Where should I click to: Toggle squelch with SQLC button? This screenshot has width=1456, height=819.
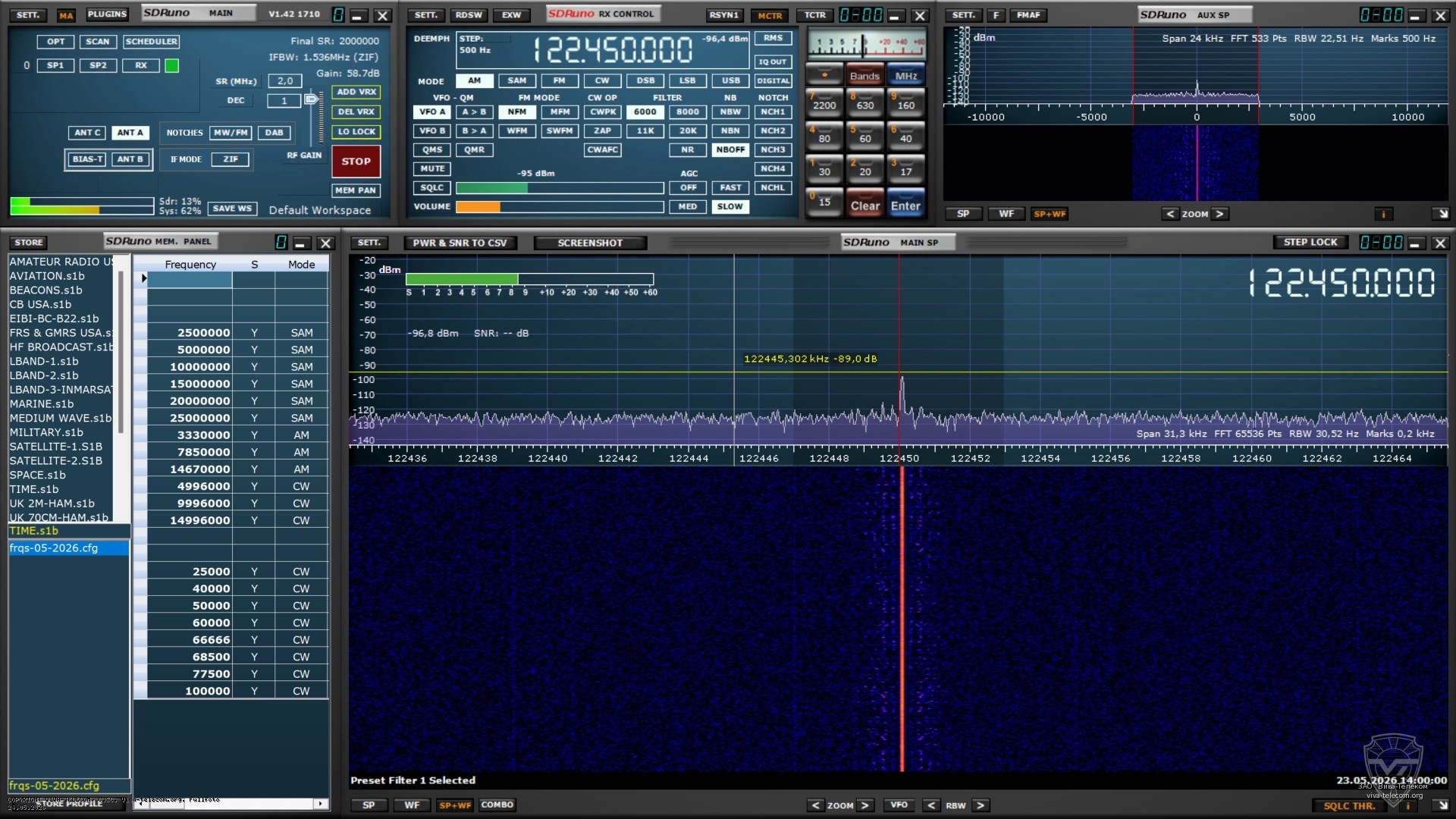pos(432,187)
